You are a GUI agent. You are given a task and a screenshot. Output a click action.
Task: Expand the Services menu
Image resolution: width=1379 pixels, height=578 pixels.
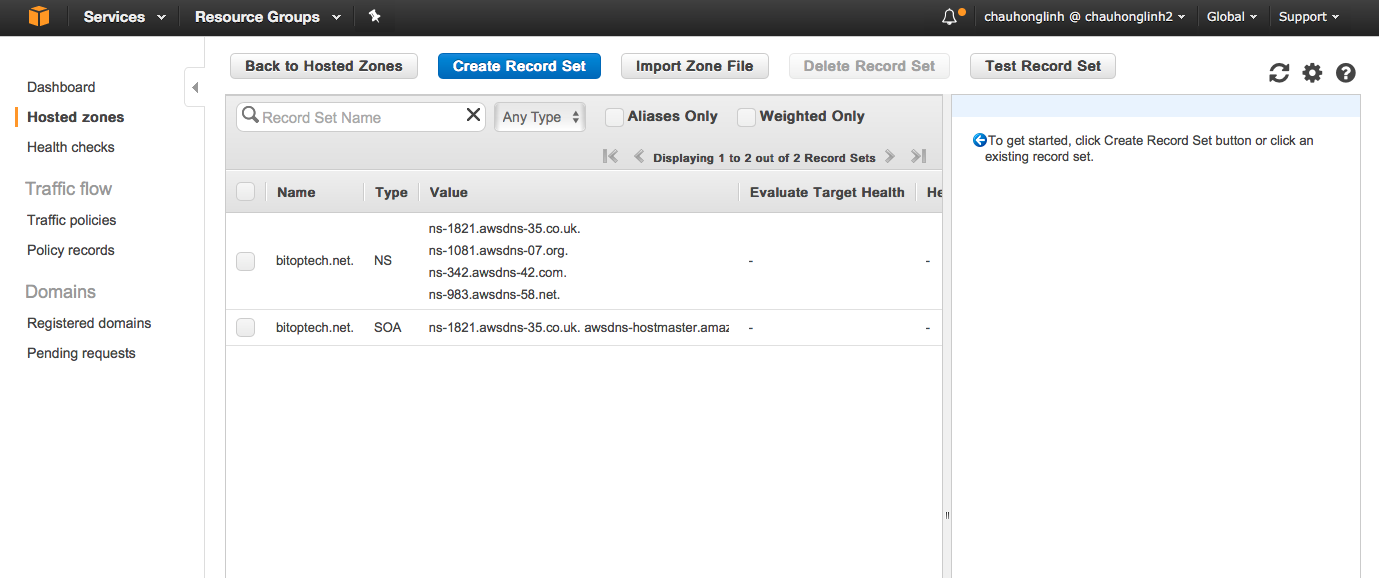pos(124,17)
